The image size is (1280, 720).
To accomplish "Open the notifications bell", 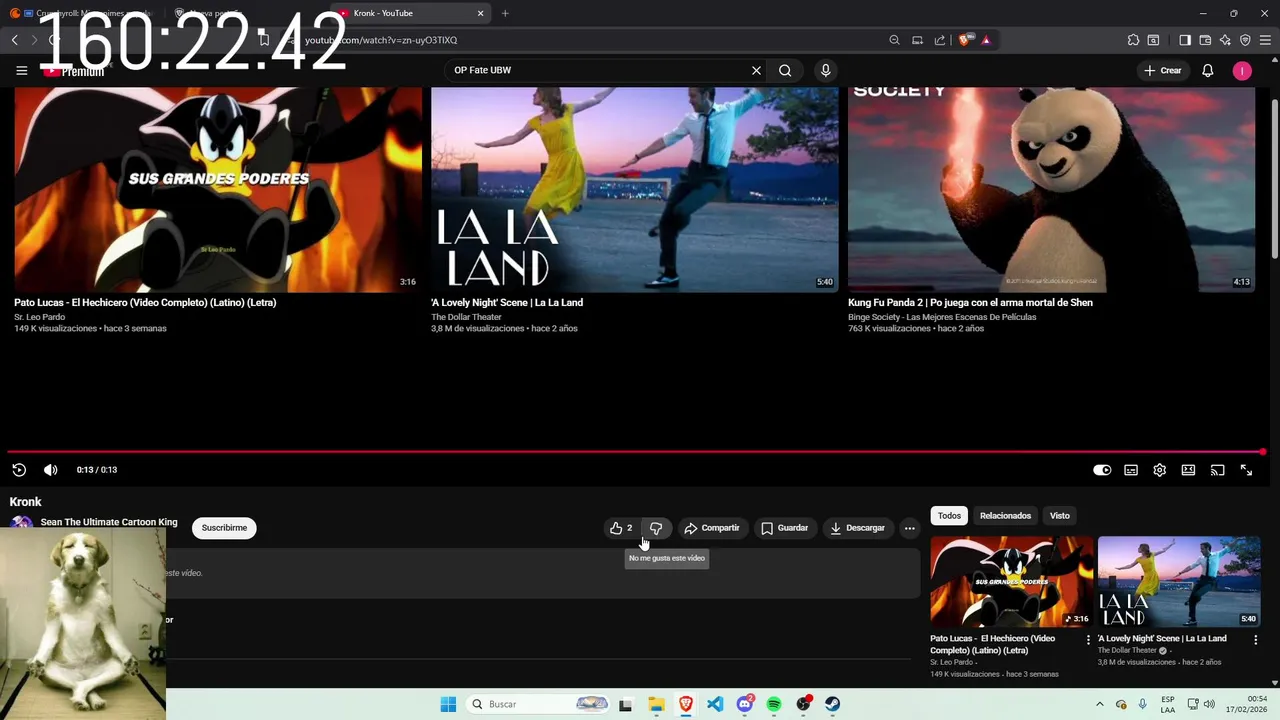I will pyautogui.click(x=1208, y=70).
